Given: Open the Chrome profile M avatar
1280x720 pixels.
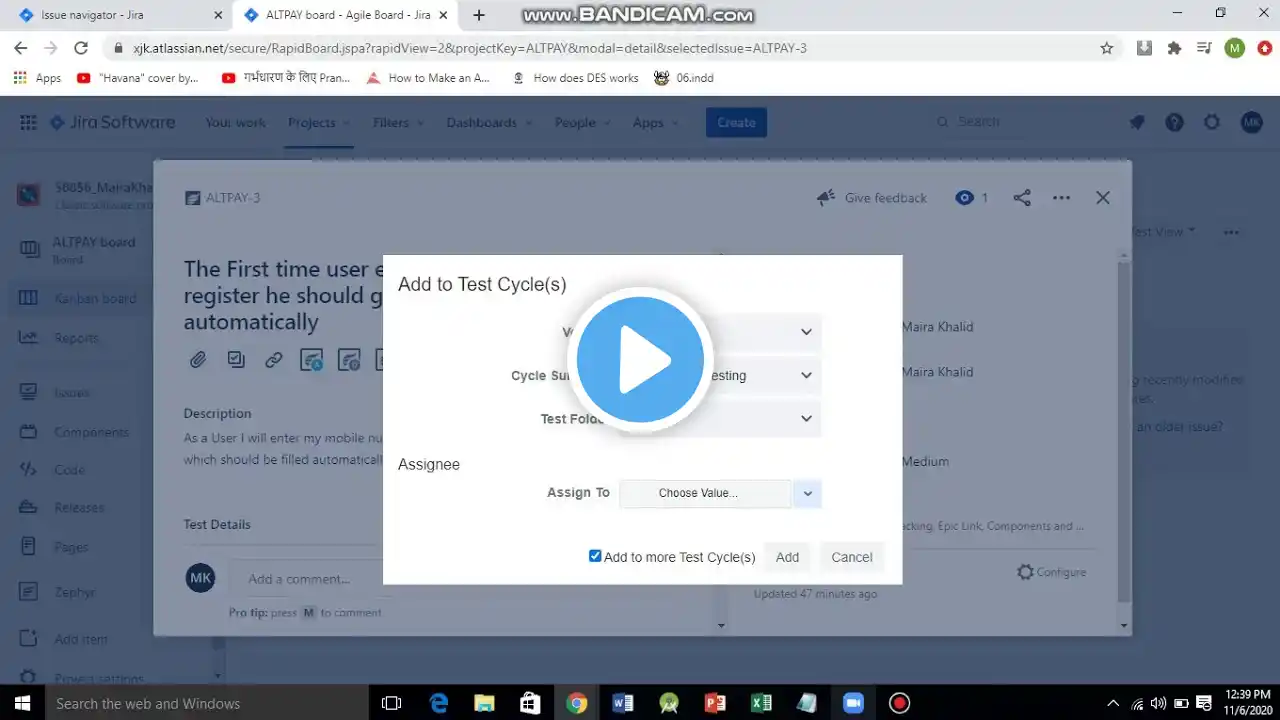Looking at the screenshot, I should [x=1235, y=48].
